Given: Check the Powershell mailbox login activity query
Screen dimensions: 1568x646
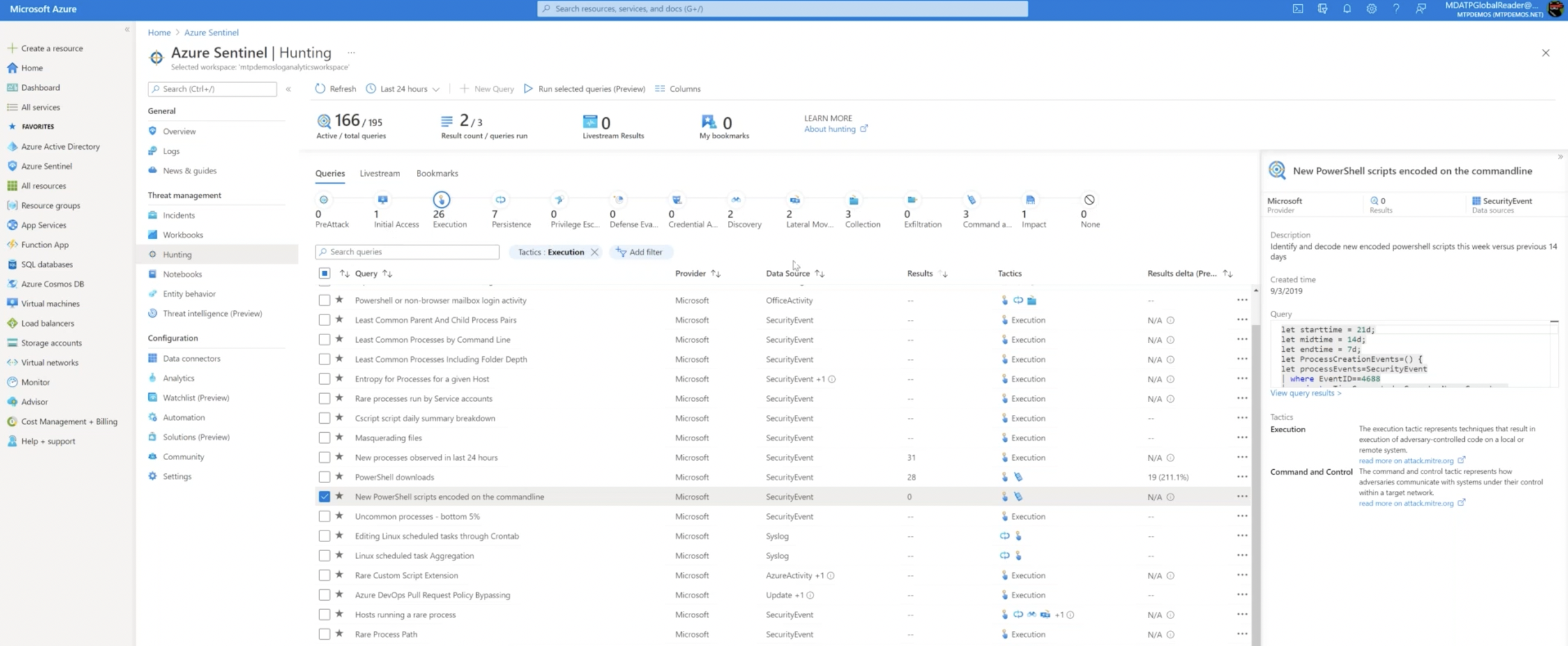Looking at the screenshot, I should 325,300.
